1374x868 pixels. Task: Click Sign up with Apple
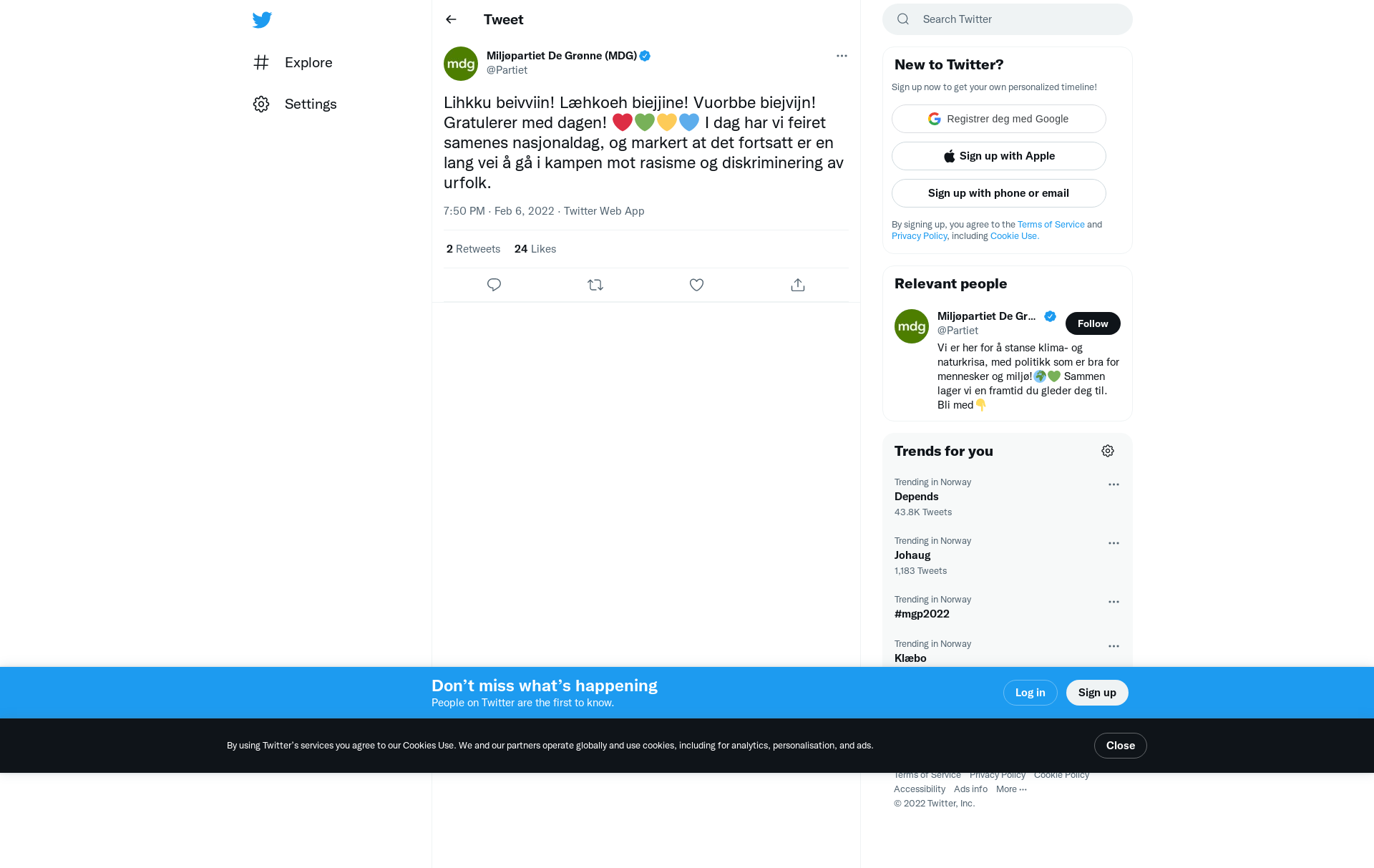coord(998,156)
